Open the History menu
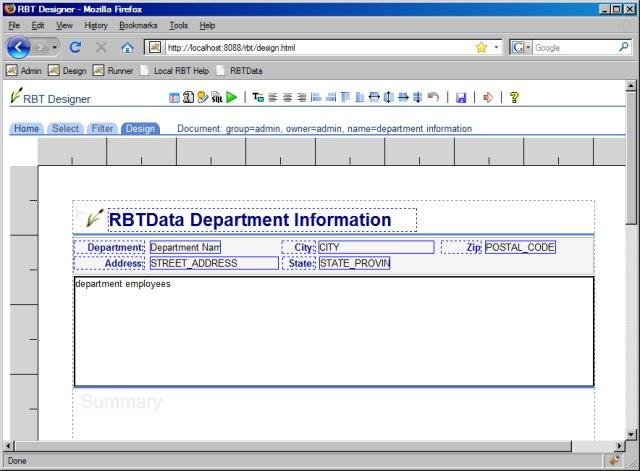Image resolution: width=640 pixels, height=471 pixels. point(96,26)
